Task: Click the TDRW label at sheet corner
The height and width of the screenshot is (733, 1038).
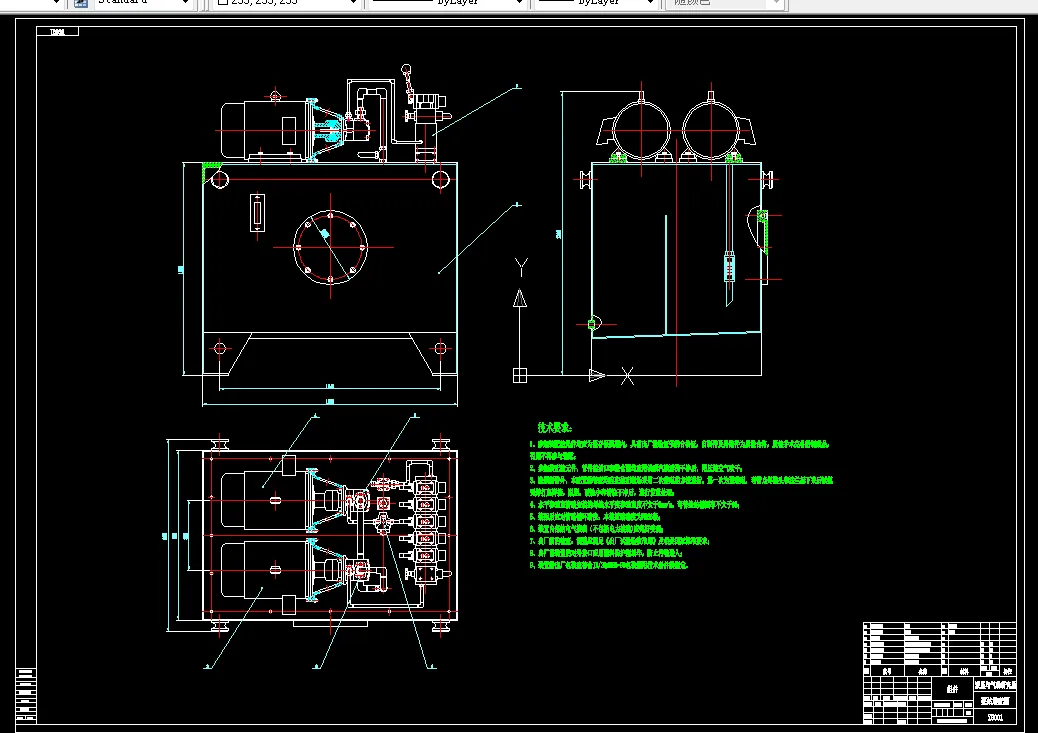Action: coord(58,32)
